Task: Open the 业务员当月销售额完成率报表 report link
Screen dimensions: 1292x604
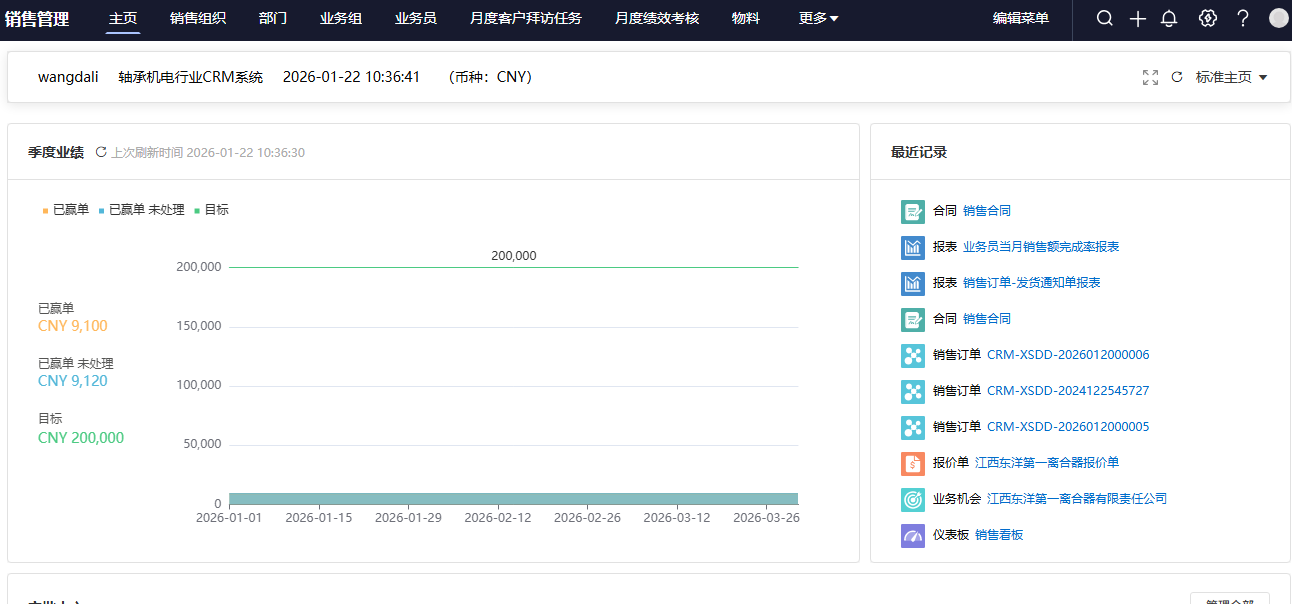Action: (1040, 247)
